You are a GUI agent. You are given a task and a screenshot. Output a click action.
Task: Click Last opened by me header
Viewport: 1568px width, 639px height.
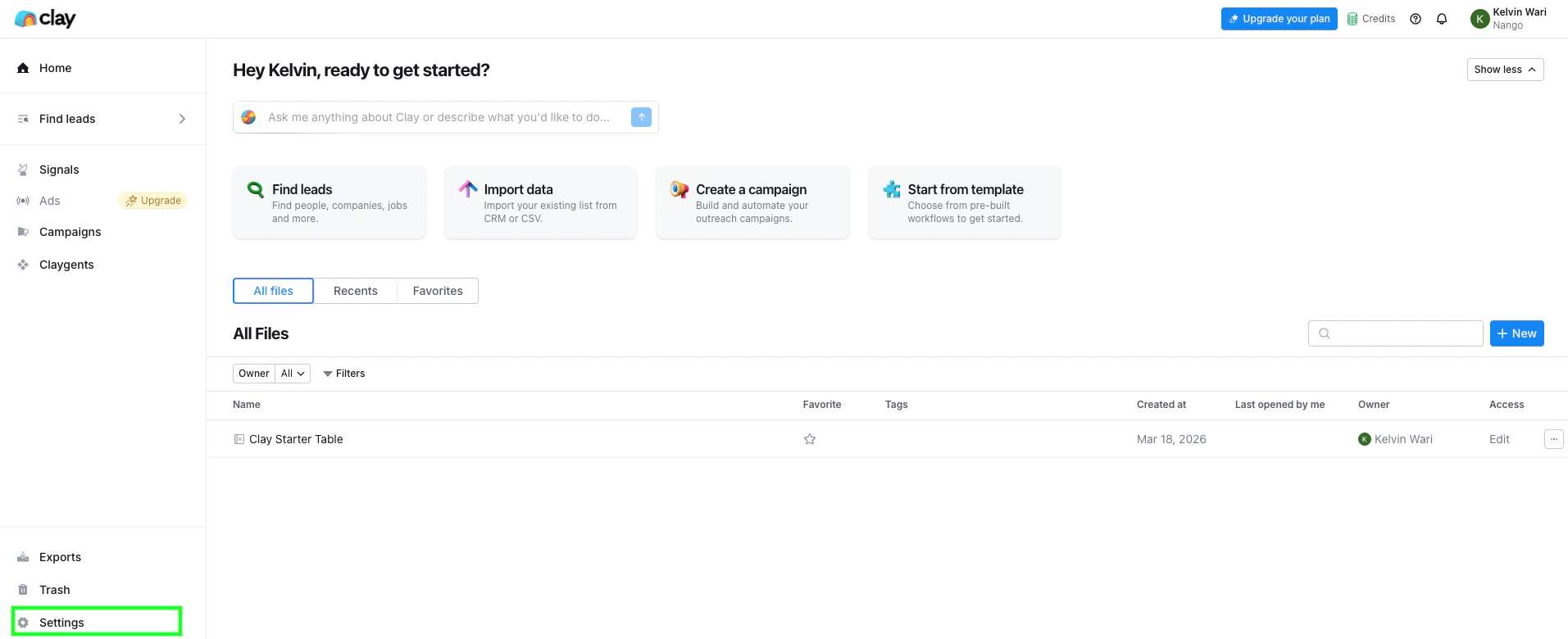1280,405
